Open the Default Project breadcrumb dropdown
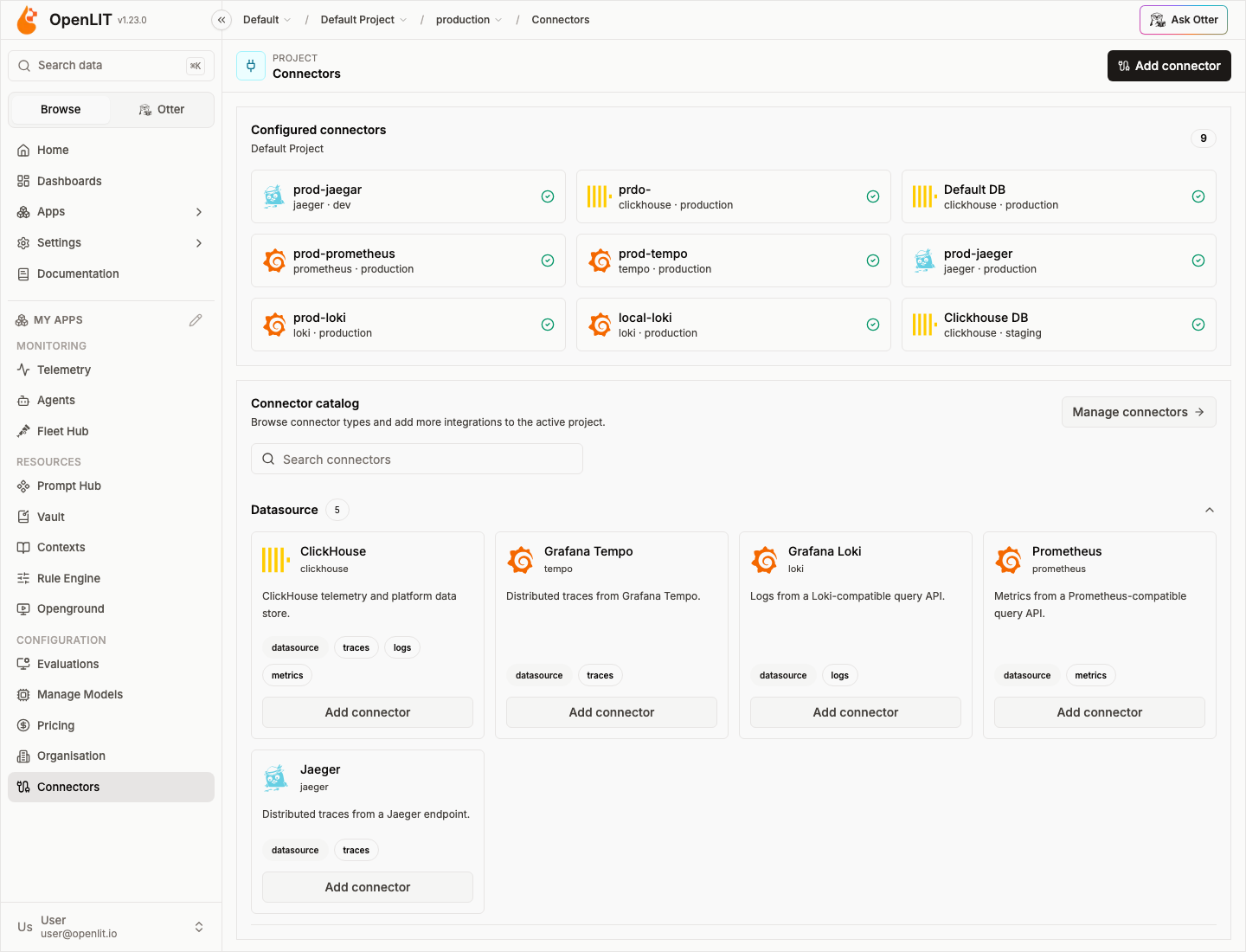Screen dimensions: 1246x952 pyautogui.click(x=363, y=20)
